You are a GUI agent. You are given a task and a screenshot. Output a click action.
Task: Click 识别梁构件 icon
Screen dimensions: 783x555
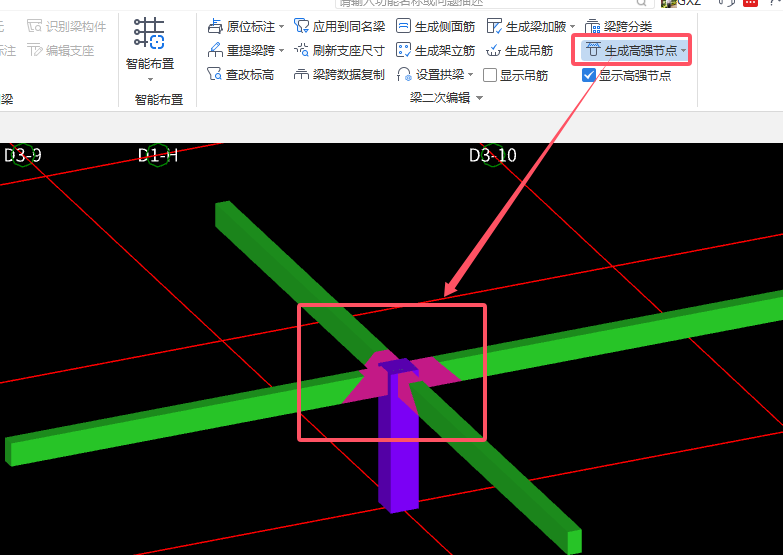coord(34,25)
